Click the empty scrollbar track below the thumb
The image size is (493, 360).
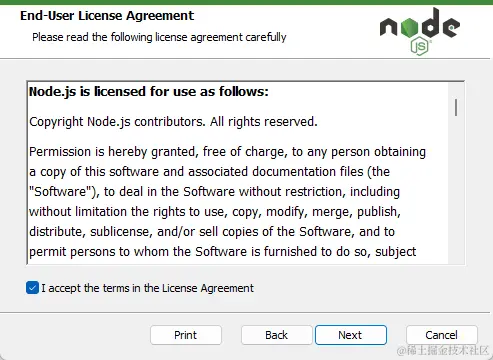pyautogui.click(x=456, y=190)
